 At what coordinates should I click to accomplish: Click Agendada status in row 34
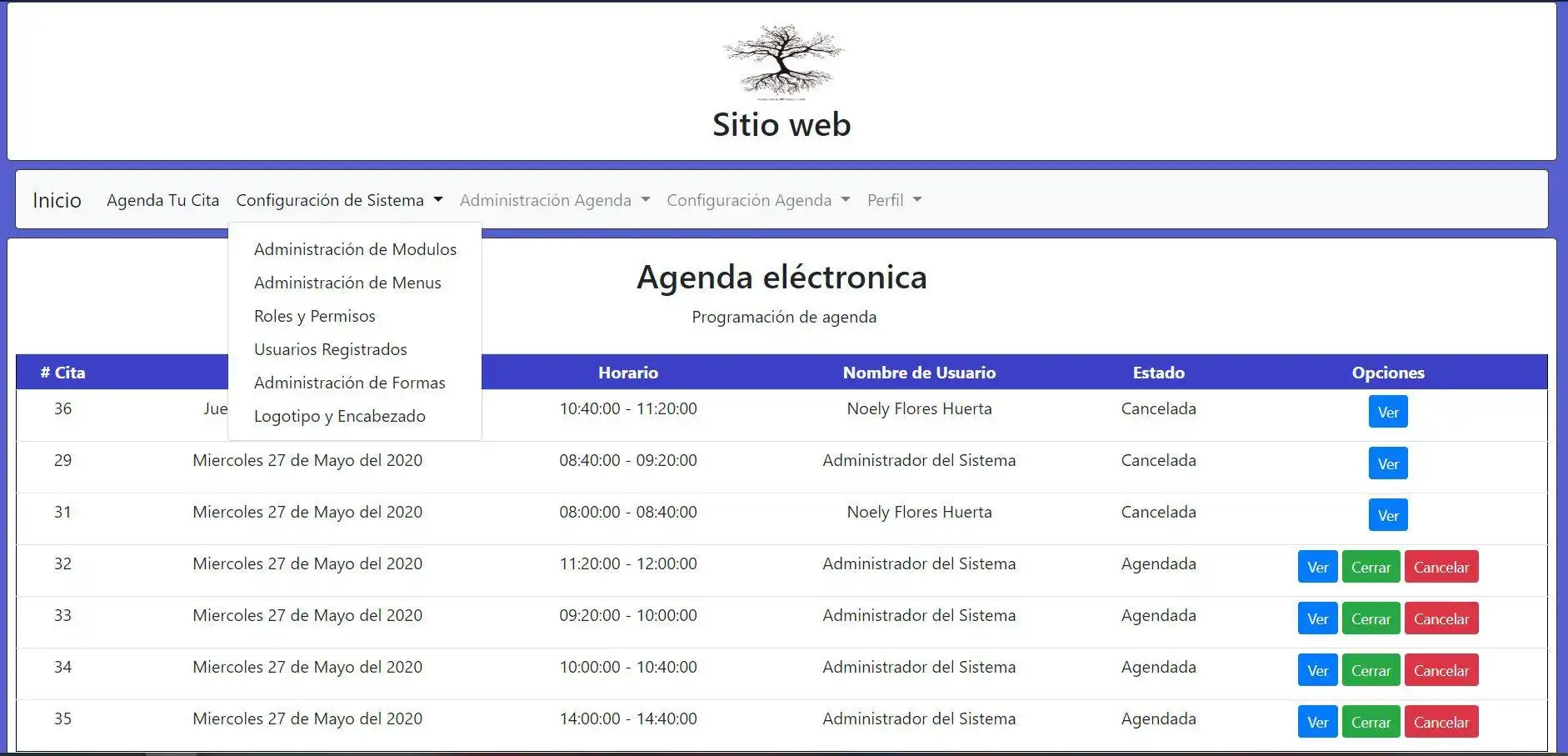1158,668
